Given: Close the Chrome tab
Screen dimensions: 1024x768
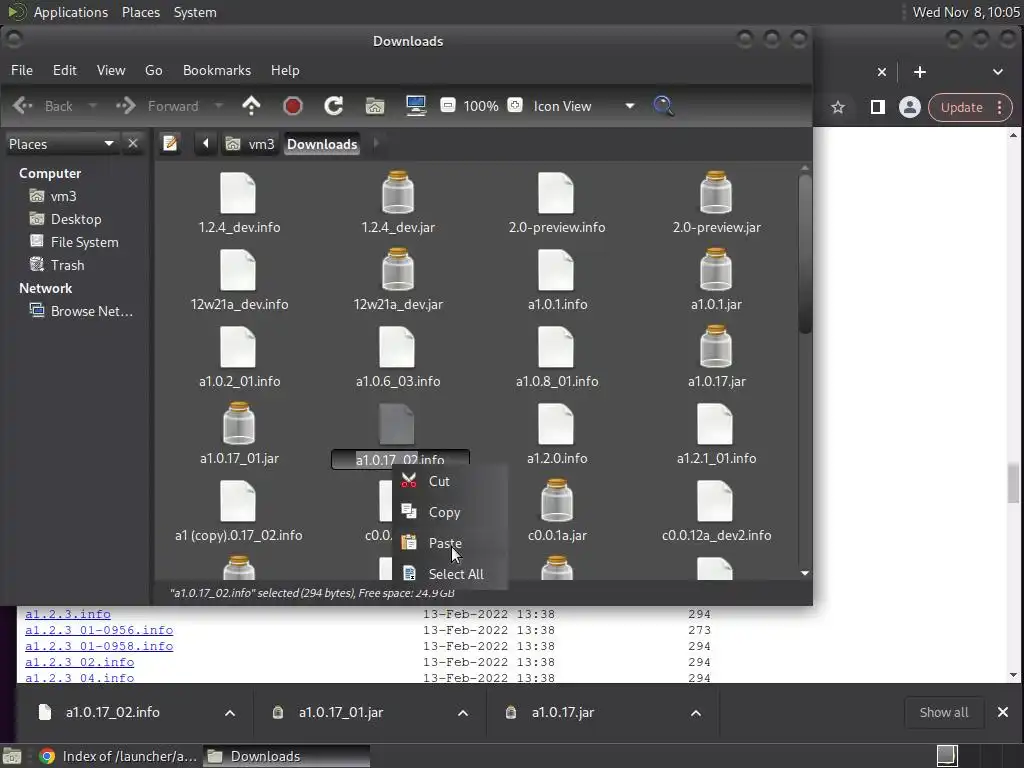Looking at the screenshot, I should (882, 72).
